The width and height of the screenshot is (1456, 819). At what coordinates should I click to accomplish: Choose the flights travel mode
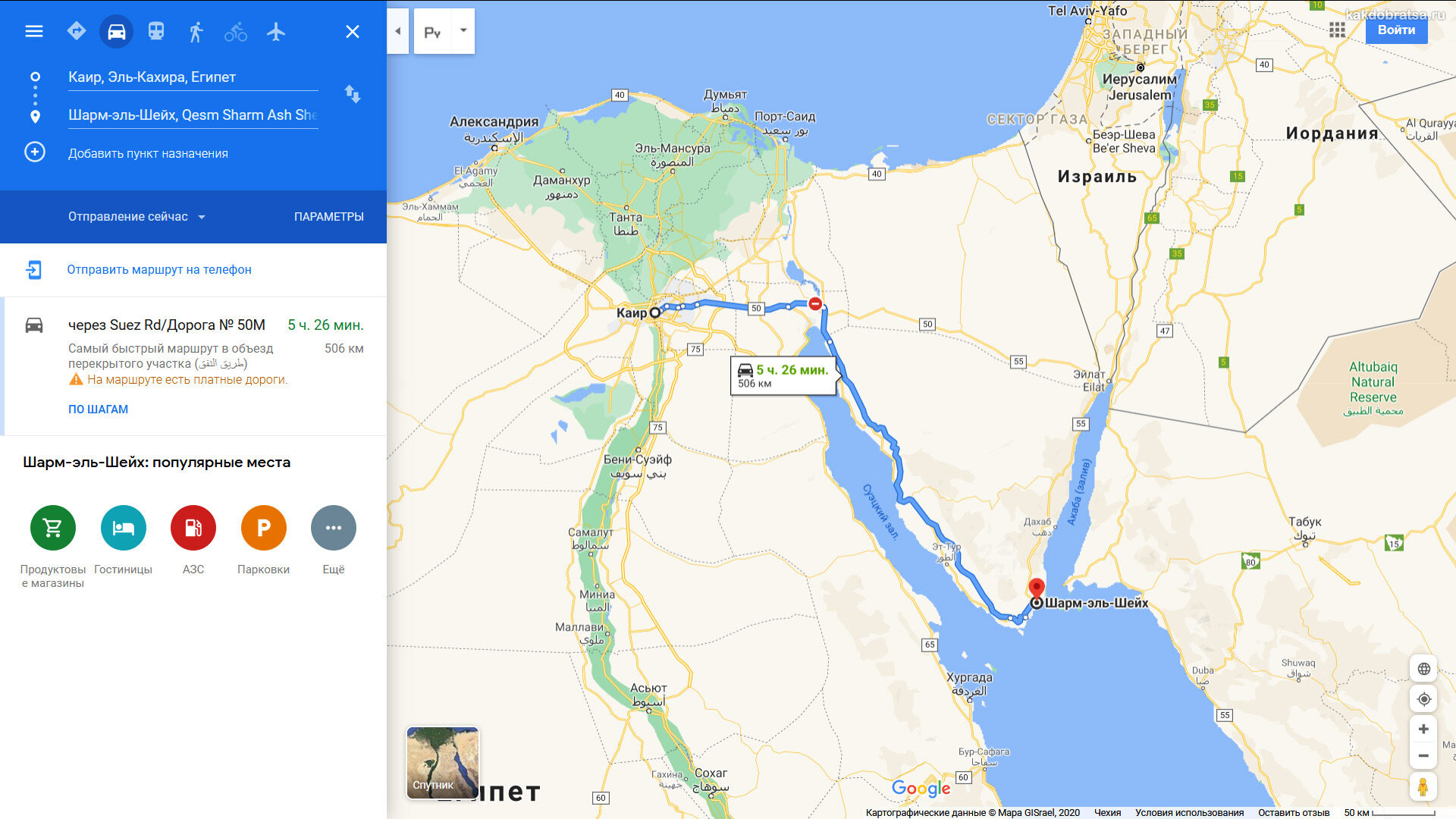(x=276, y=31)
